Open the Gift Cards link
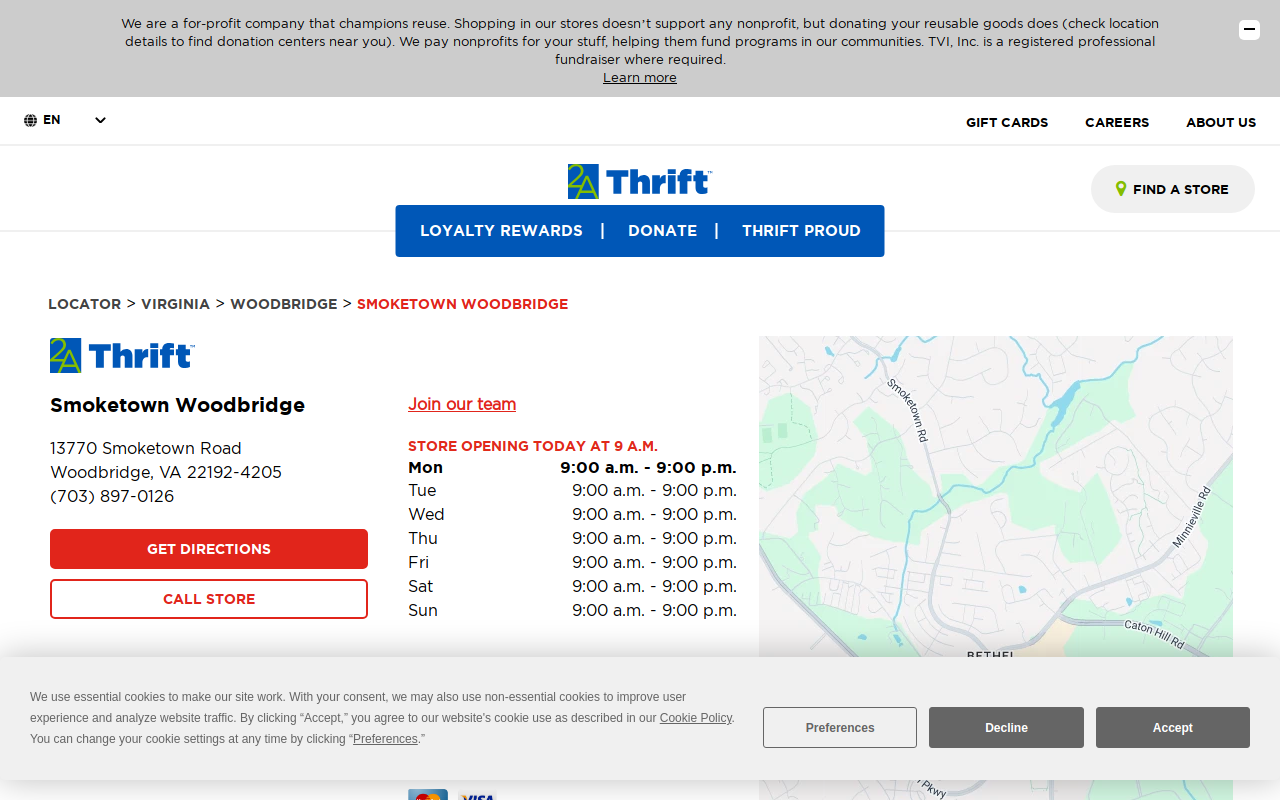 pyautogui.click(x=1007, y=122)
